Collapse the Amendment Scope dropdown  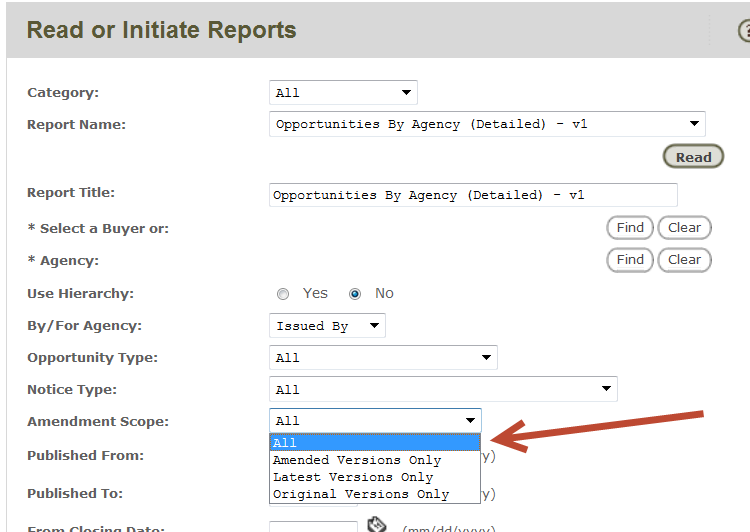point(375,421)
